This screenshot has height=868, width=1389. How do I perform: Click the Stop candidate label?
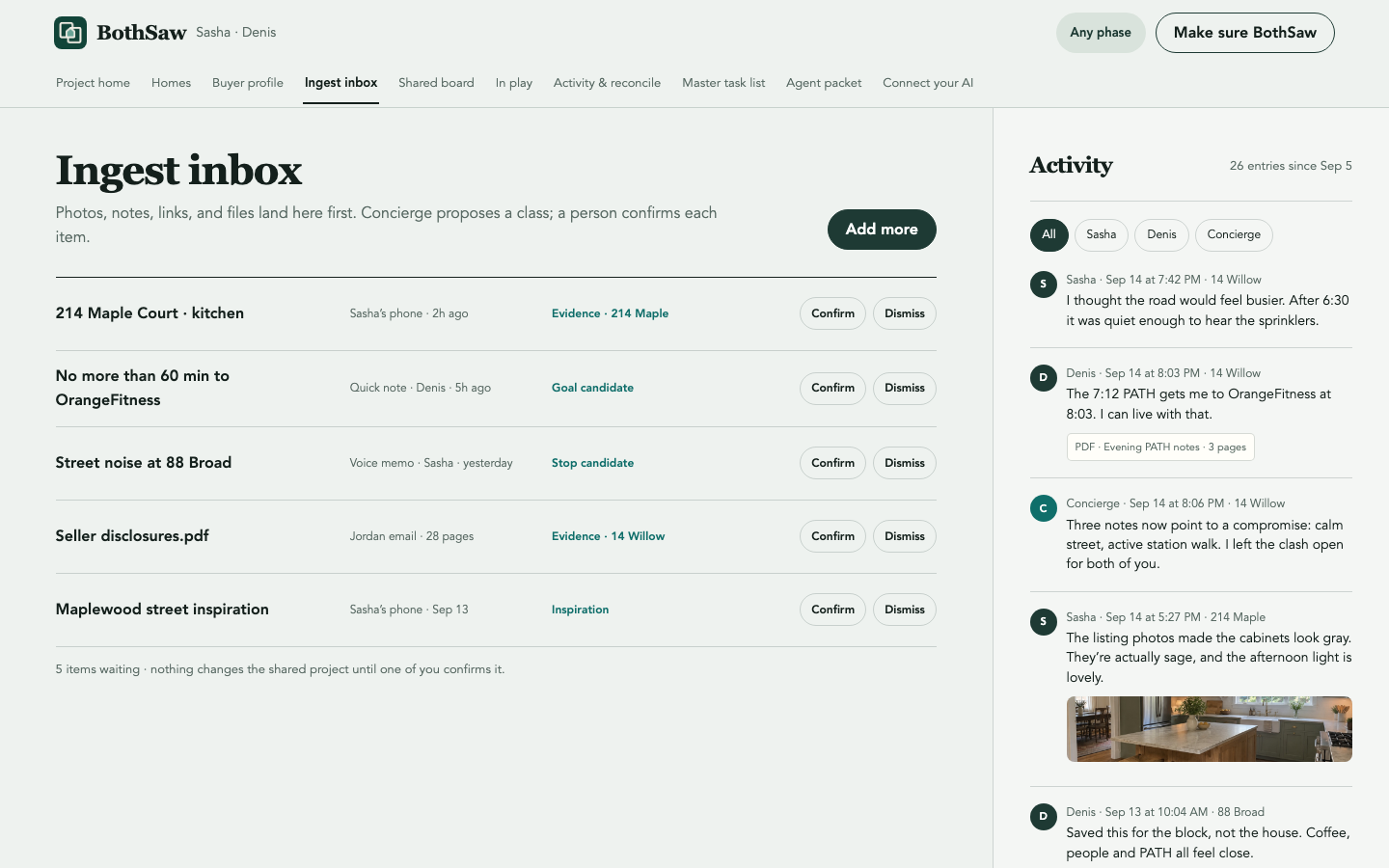point(592,463)
